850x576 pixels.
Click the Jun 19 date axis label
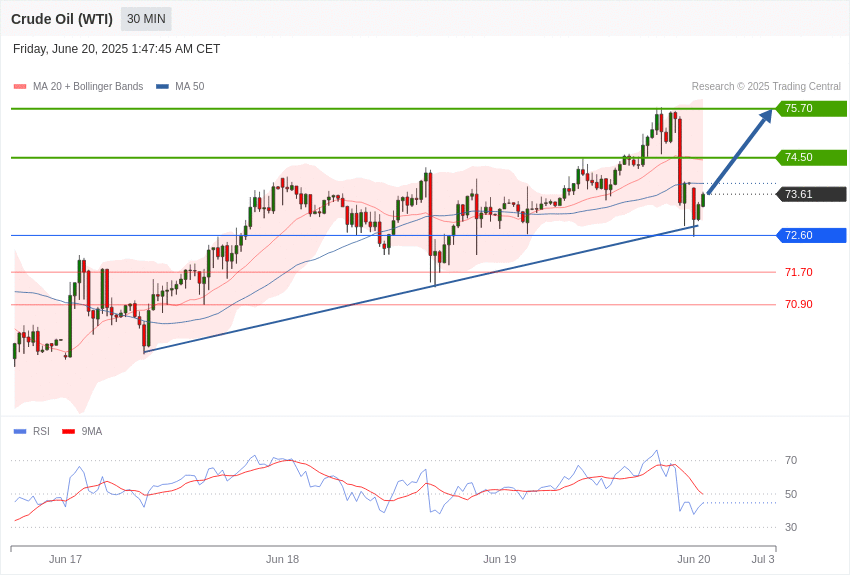click(x=500, y=559)
